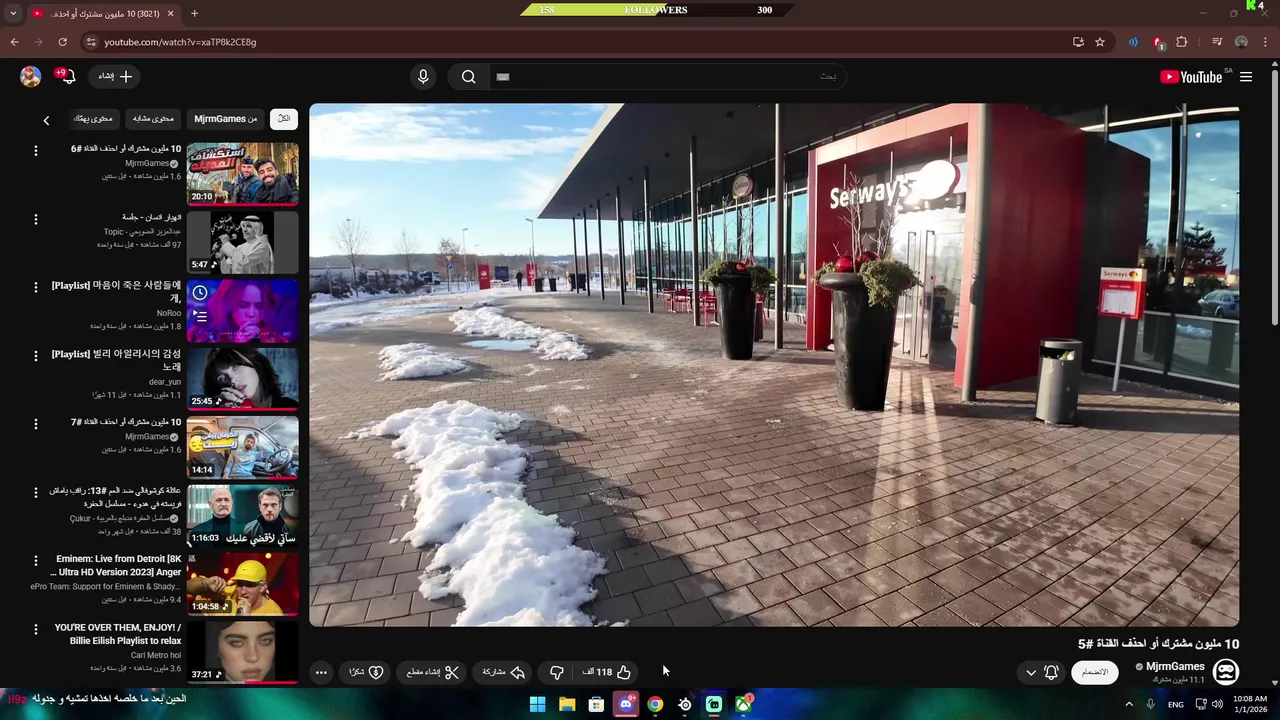
Task: Open a new browser tab
Action: click(x=194, y=13)
